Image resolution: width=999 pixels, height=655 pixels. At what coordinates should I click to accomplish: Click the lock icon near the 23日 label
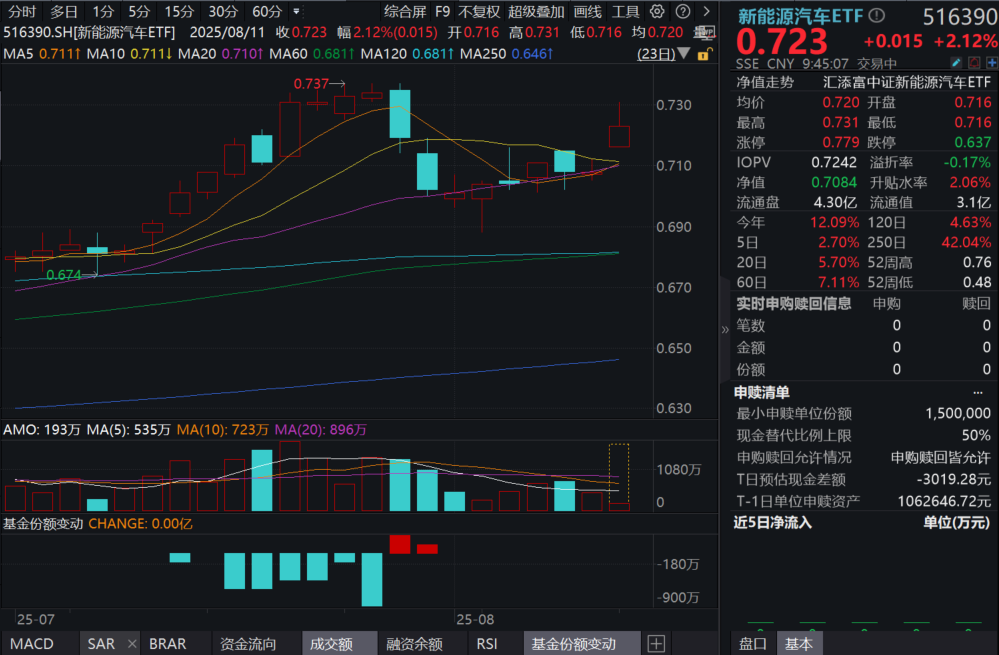tap(703, 54)
